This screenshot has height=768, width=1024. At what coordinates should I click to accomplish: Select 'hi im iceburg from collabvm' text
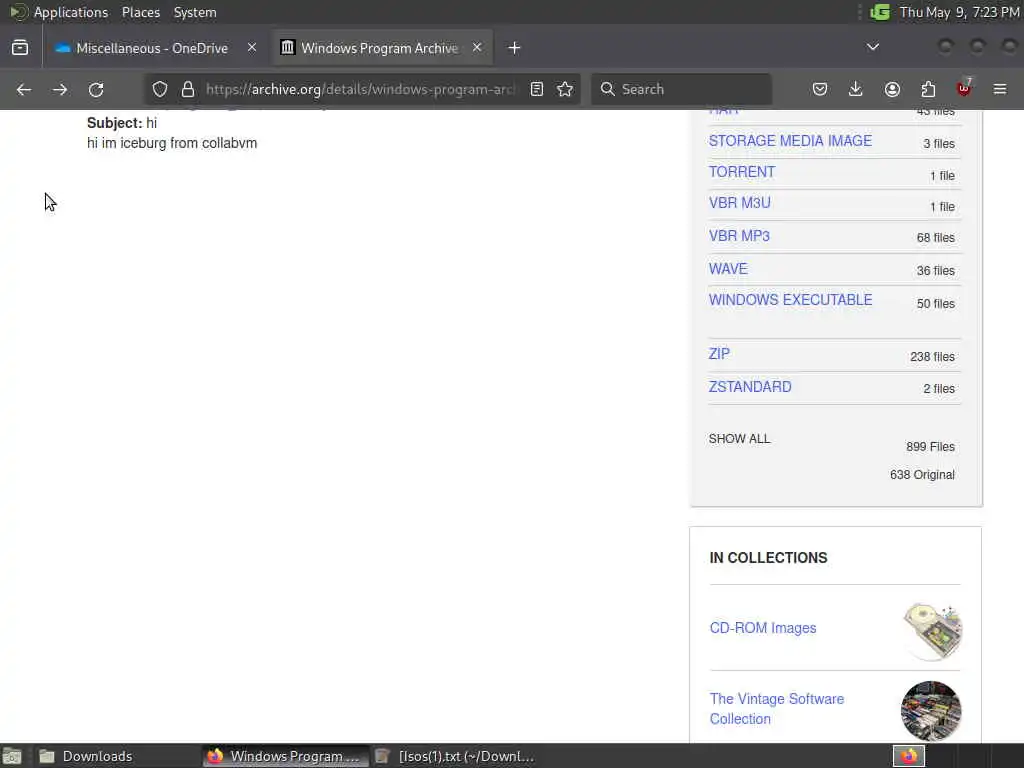[172, 143]
